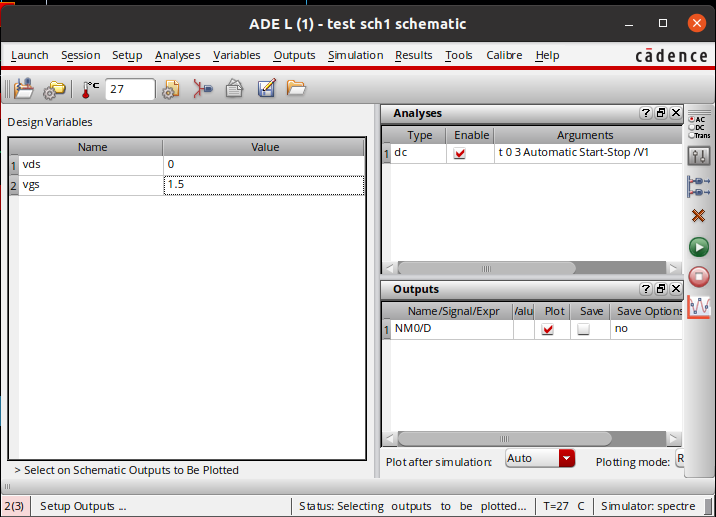Select the dc analysis type cell
The image size is (716, 517).
[419, 153]
